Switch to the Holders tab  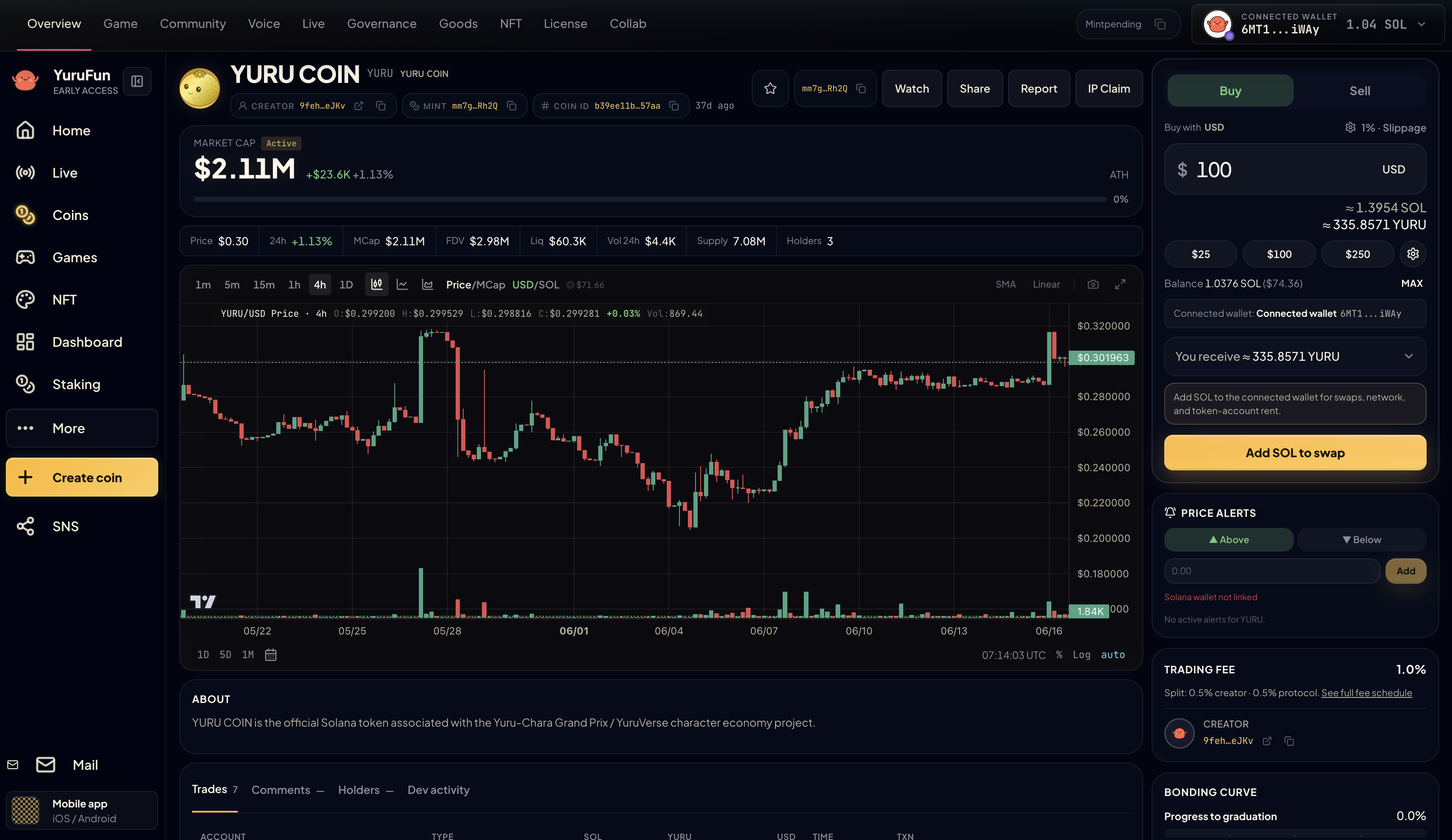click(365, 790)
